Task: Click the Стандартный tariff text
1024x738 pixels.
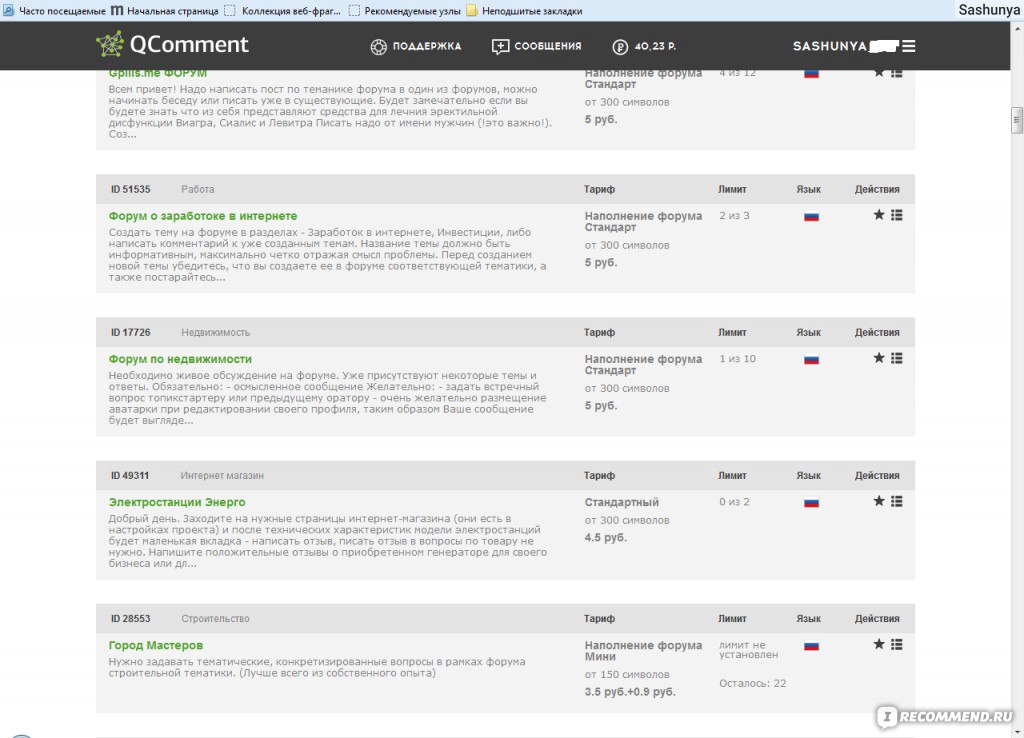Action: point(622,502)
